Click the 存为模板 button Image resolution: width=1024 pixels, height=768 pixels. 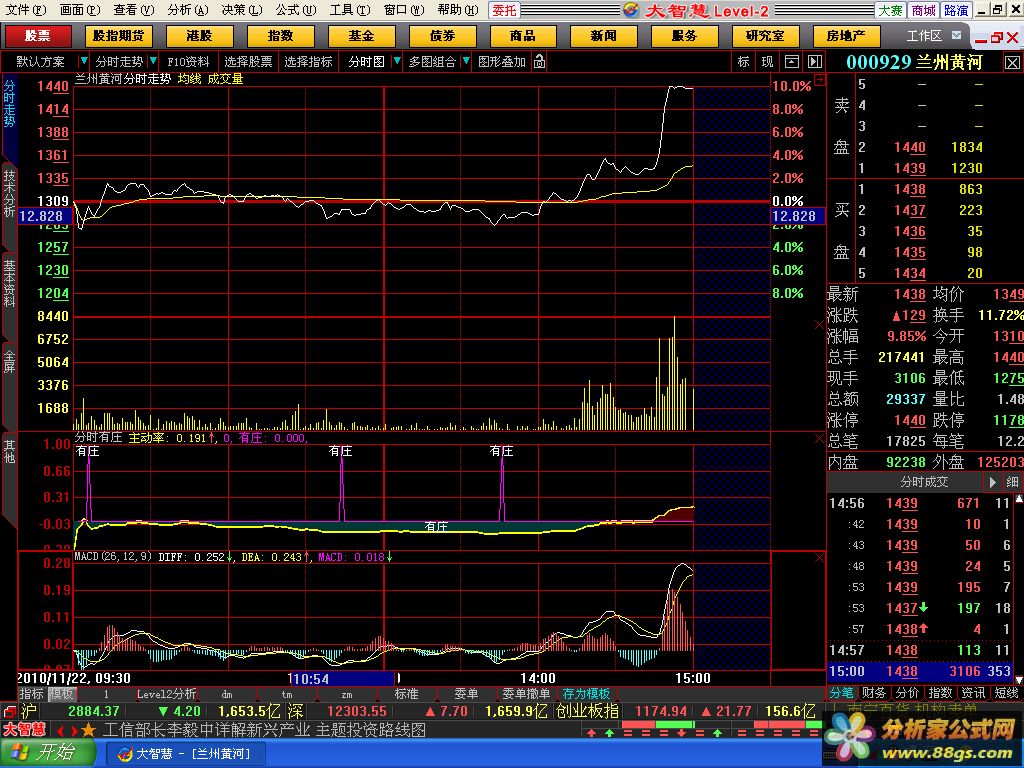[x=586, y=694]
